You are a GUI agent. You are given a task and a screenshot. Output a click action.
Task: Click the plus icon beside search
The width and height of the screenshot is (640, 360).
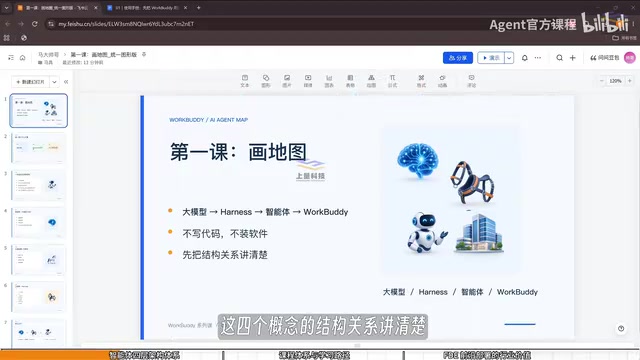(x=573, y=58)
